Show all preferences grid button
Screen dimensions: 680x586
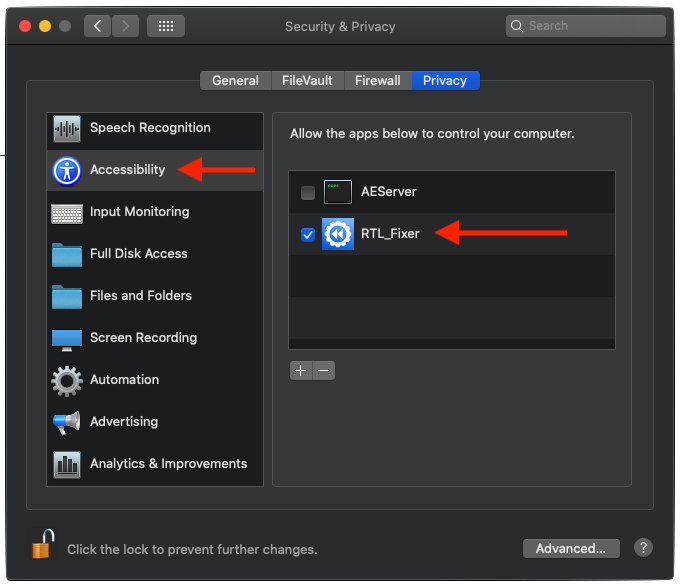[166, 26]
